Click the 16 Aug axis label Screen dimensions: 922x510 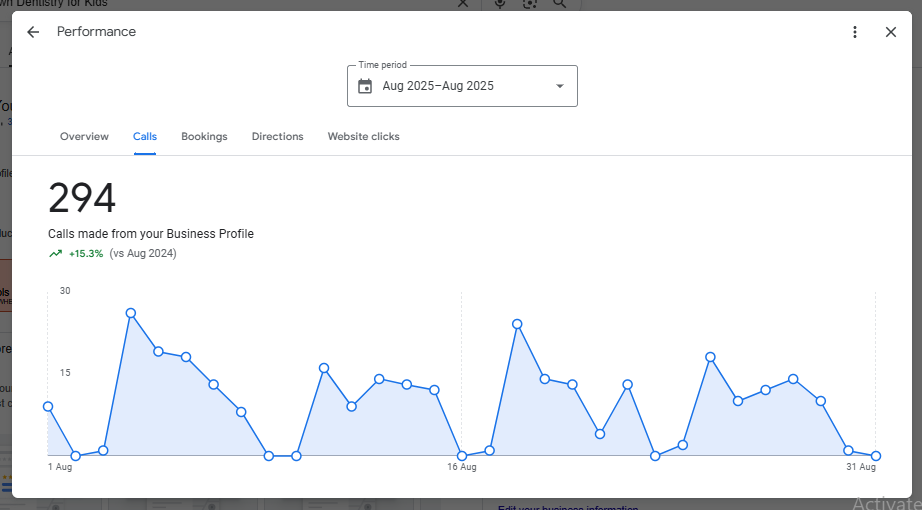coord(461,467)
